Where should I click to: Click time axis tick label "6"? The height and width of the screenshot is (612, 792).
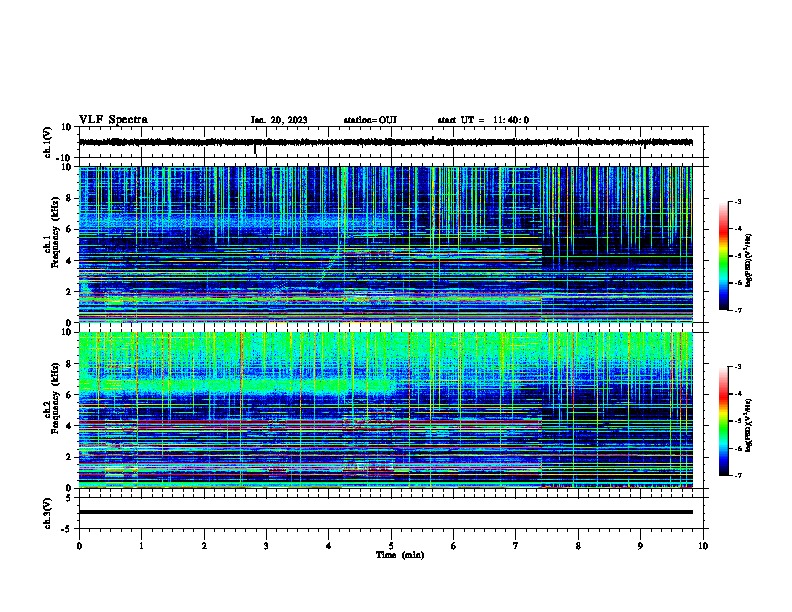point(454,546)
